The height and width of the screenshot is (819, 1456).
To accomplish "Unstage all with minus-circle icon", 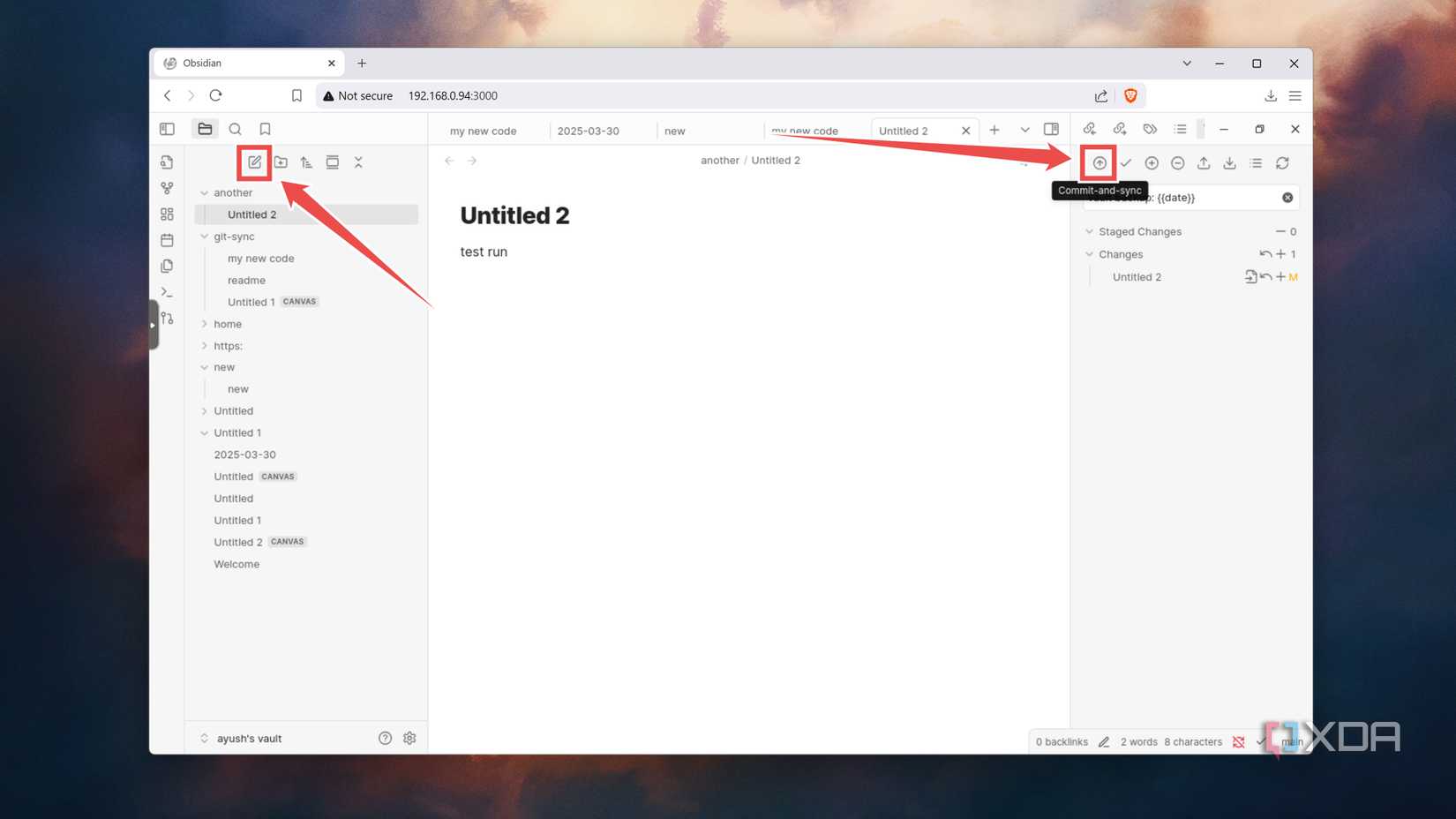I will tap(1177, 163).
